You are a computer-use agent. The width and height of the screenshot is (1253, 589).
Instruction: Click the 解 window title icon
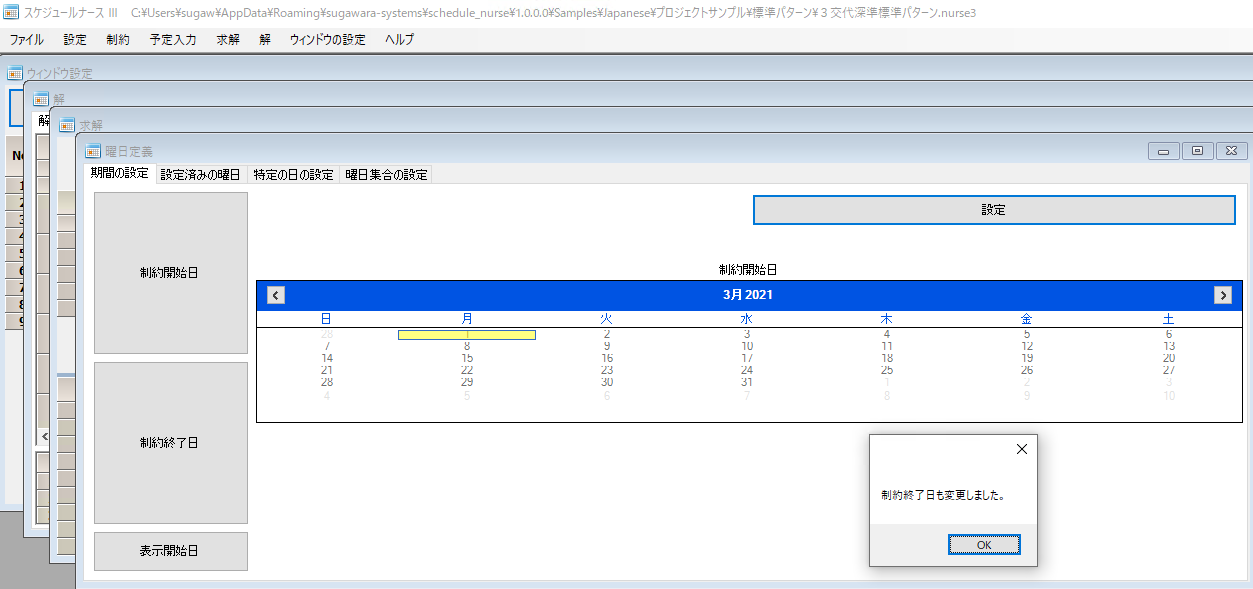pos(41,99)
